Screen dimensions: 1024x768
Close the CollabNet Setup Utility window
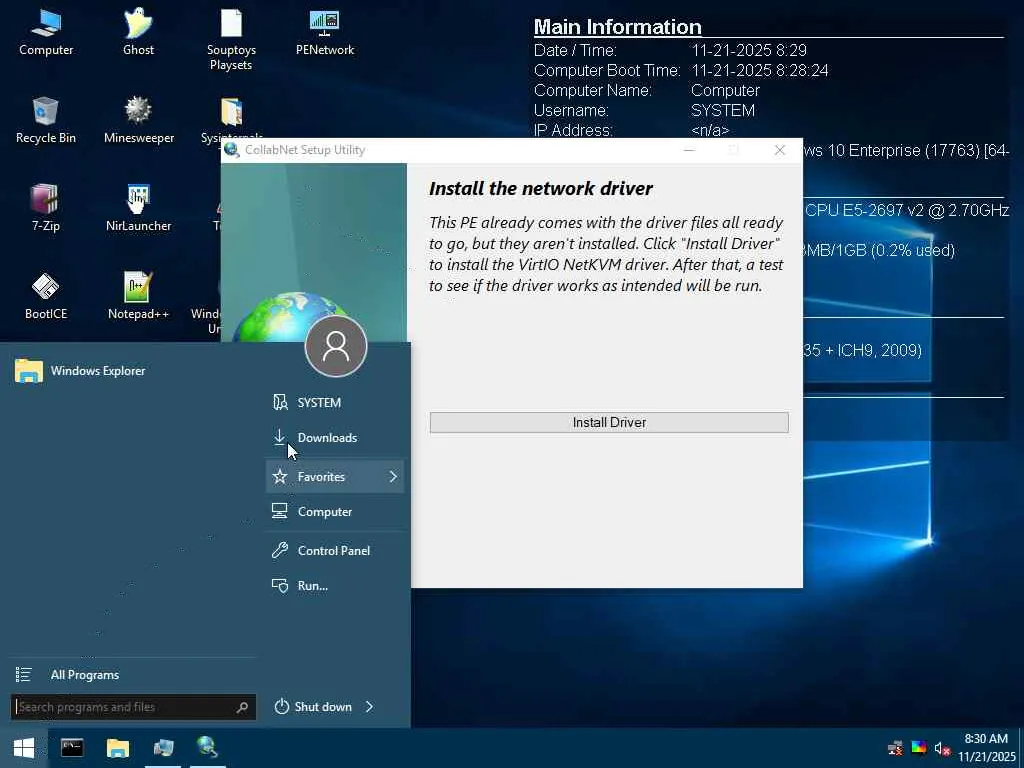tap(780, 150)
